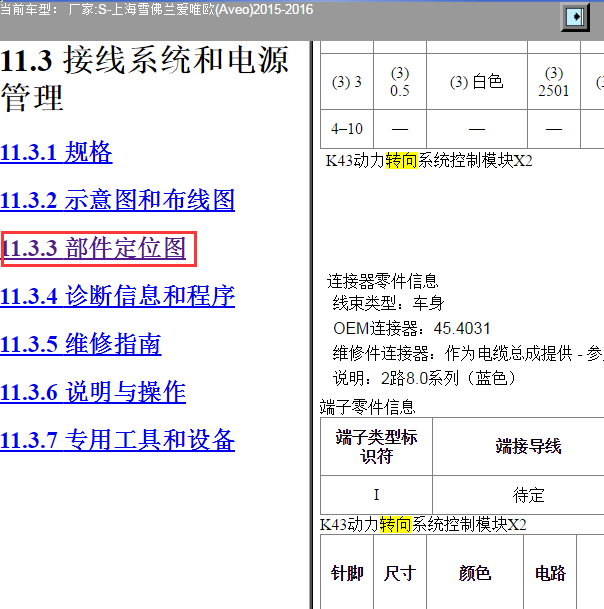Click table cell (3) 白色
This screenshot has width=604, height=609.
(x=477, y=82)
